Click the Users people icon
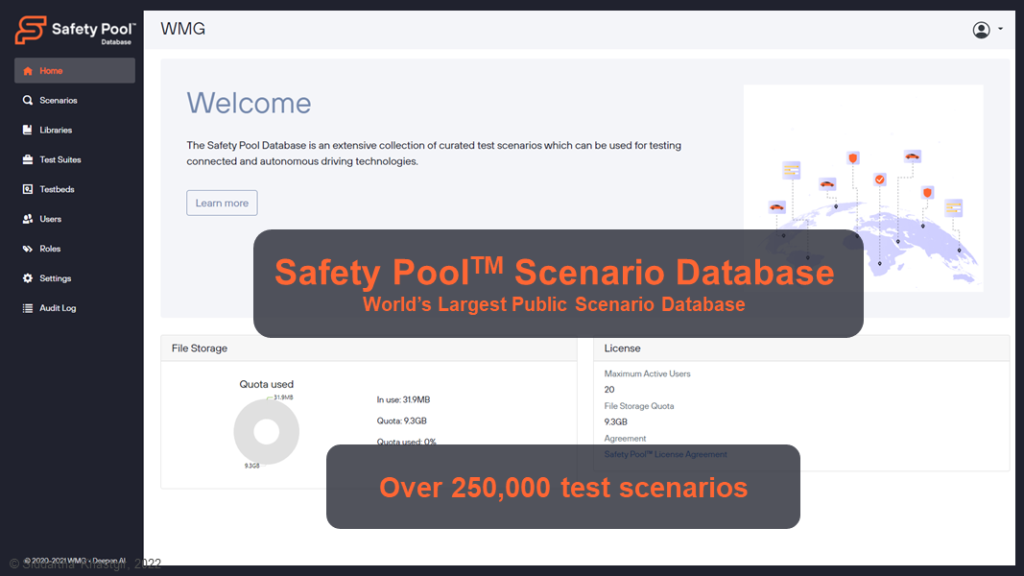 (x=27, y=219)
